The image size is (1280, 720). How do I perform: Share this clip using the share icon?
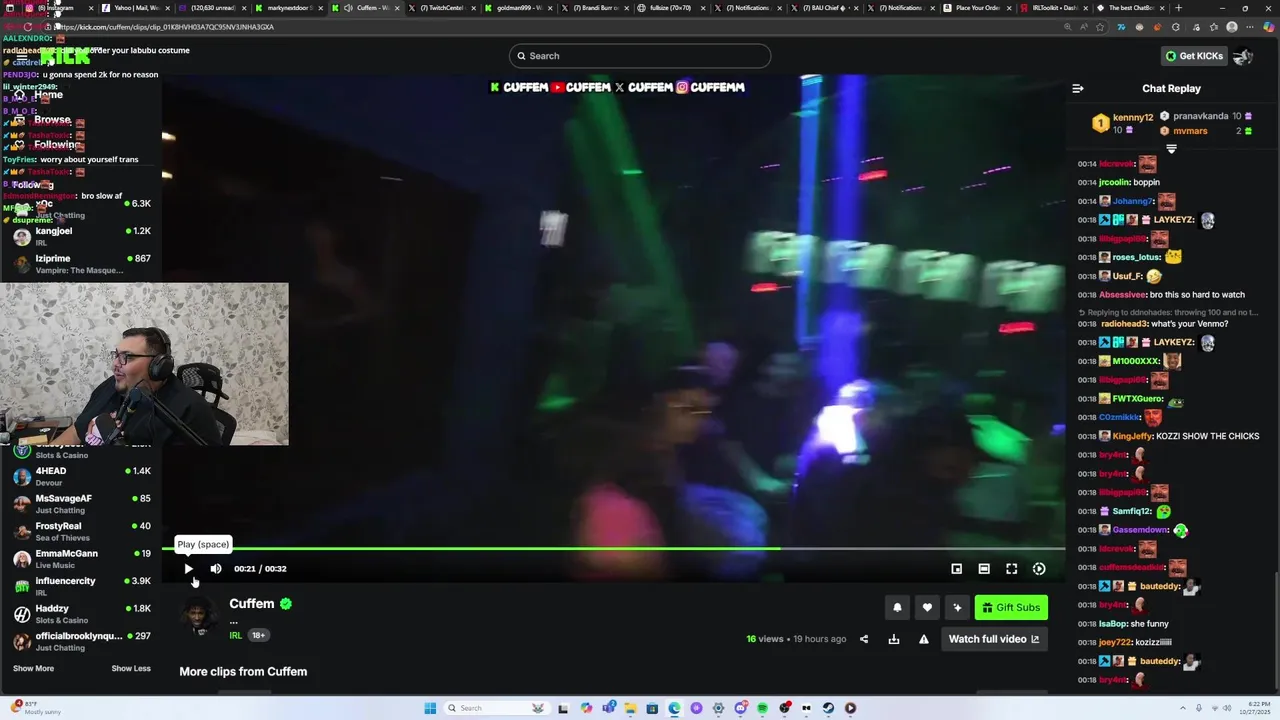864,639
